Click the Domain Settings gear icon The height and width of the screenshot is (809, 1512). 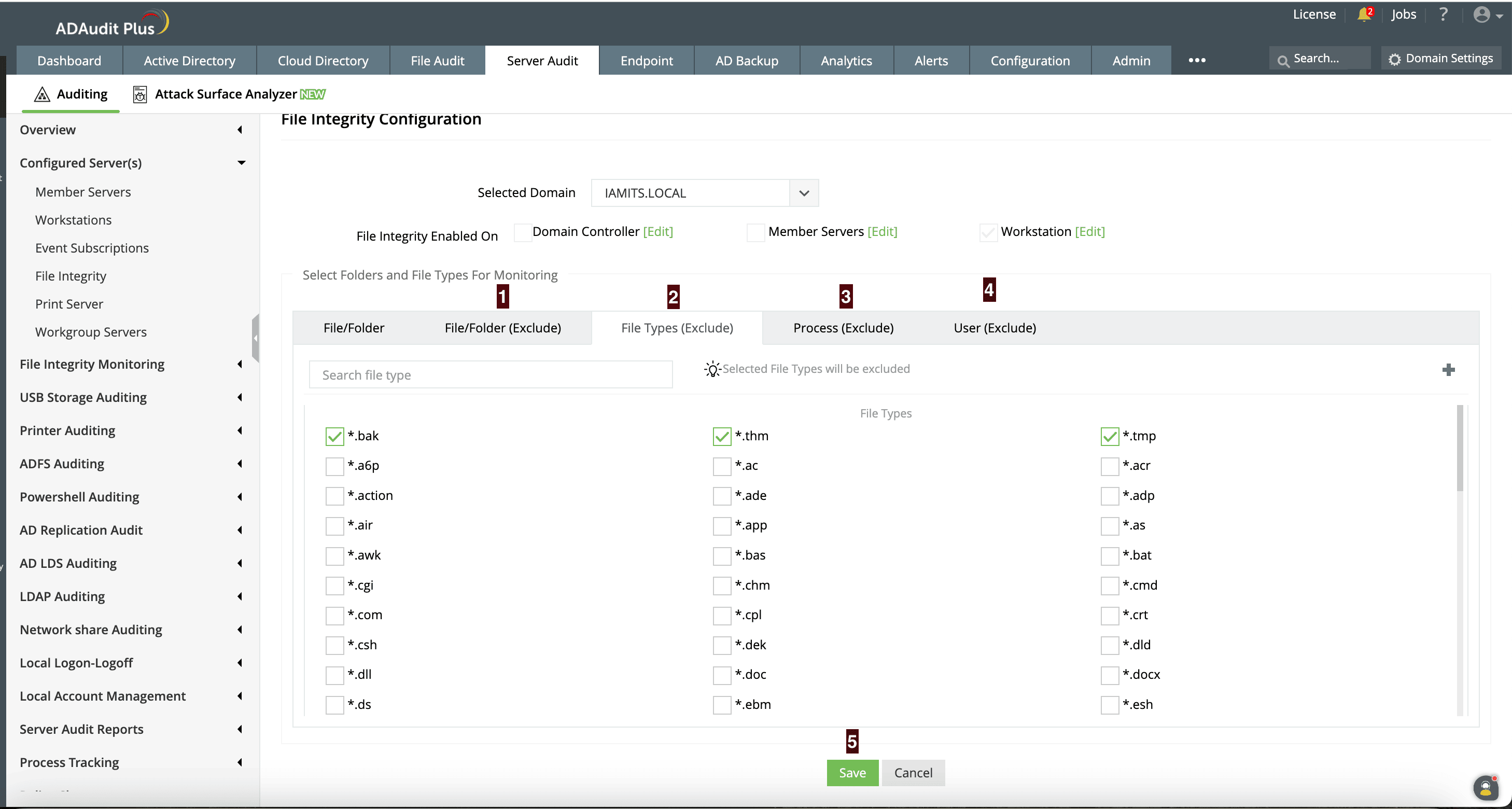click(x=1395, y=59)
